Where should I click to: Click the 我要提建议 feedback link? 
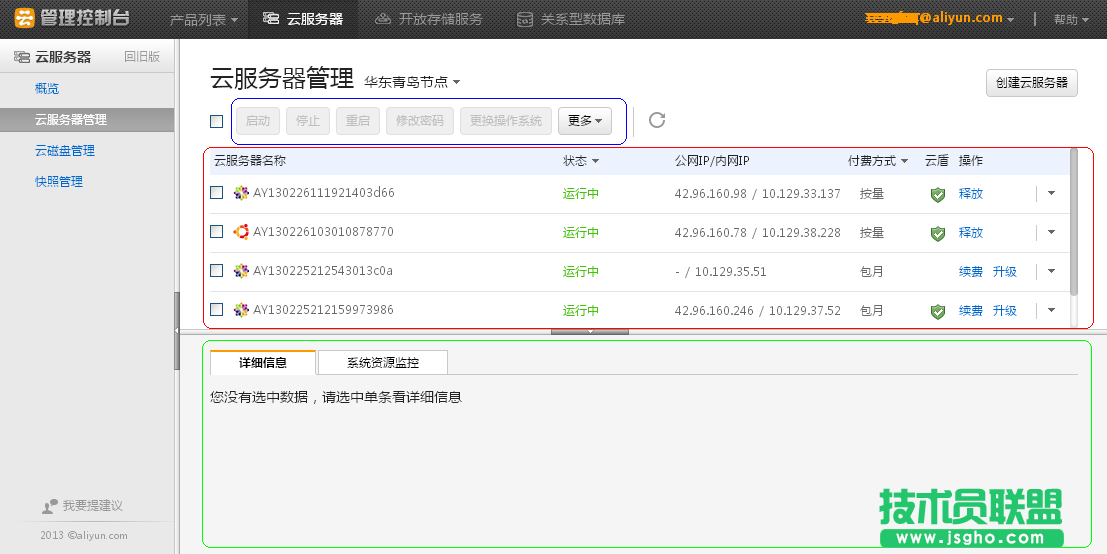pyautogui.click(x=92, y=506)
